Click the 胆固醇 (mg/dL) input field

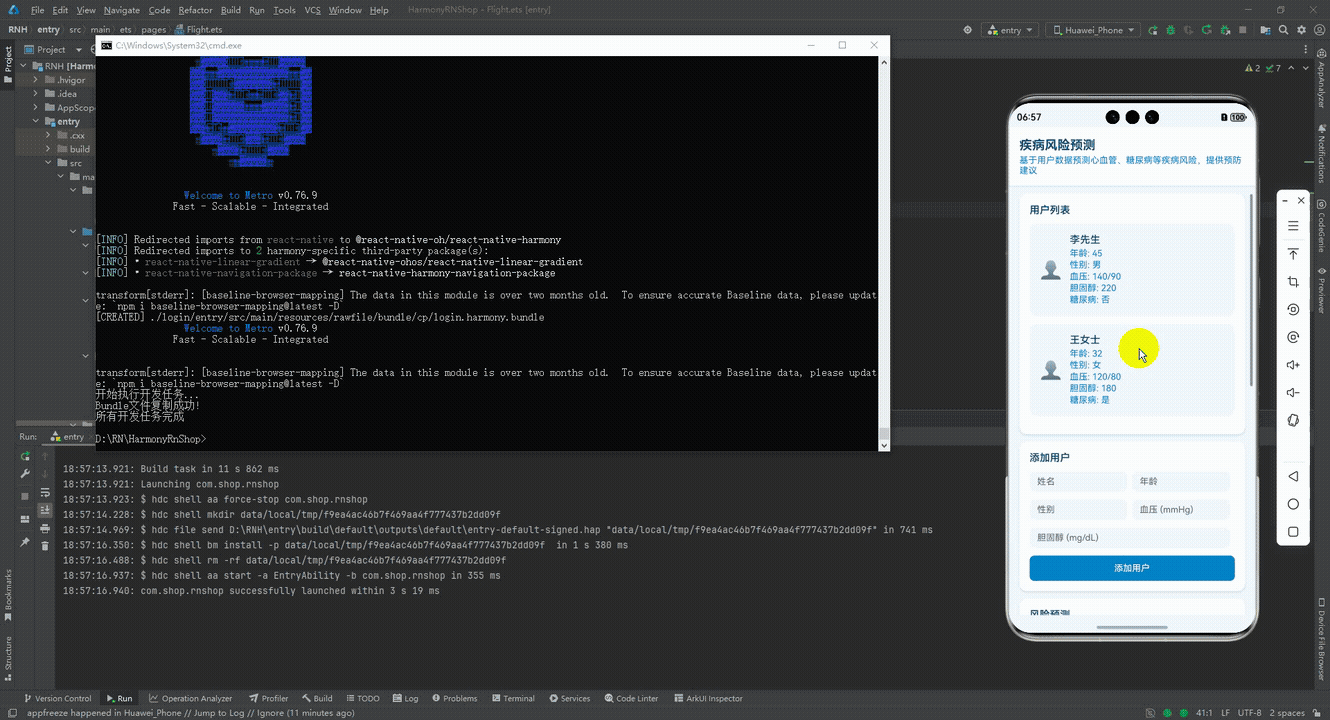coord(1130,538)
